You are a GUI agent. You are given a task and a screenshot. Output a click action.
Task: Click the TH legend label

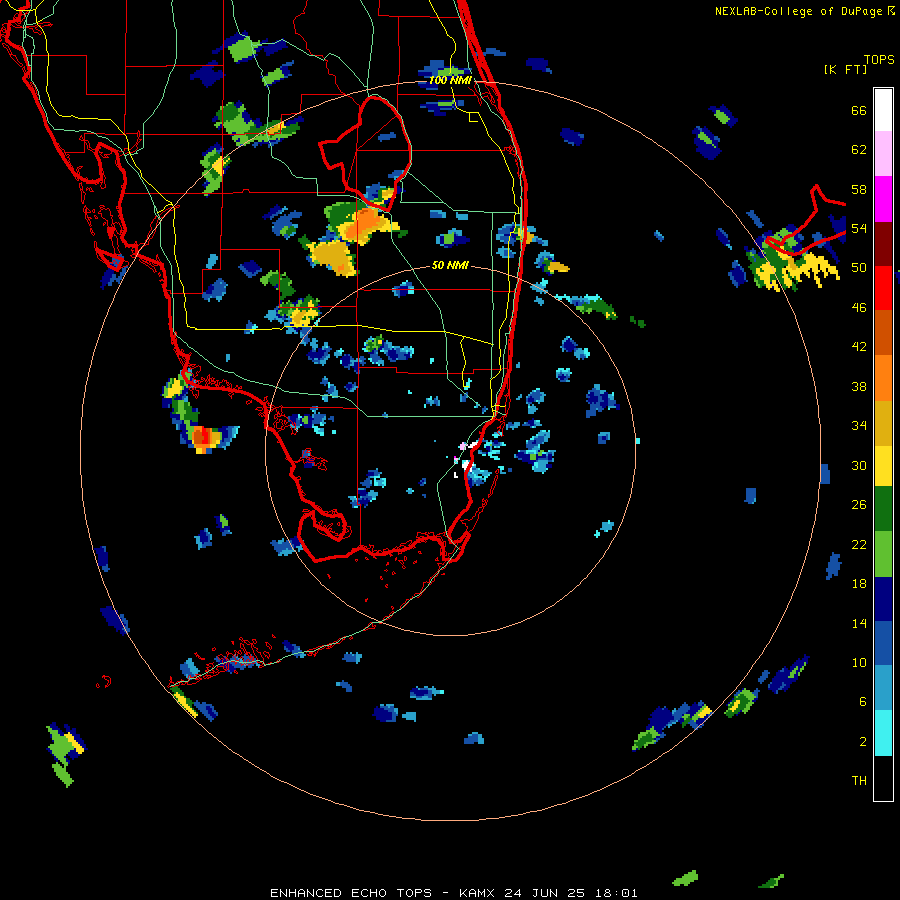[x=859, y=781]
